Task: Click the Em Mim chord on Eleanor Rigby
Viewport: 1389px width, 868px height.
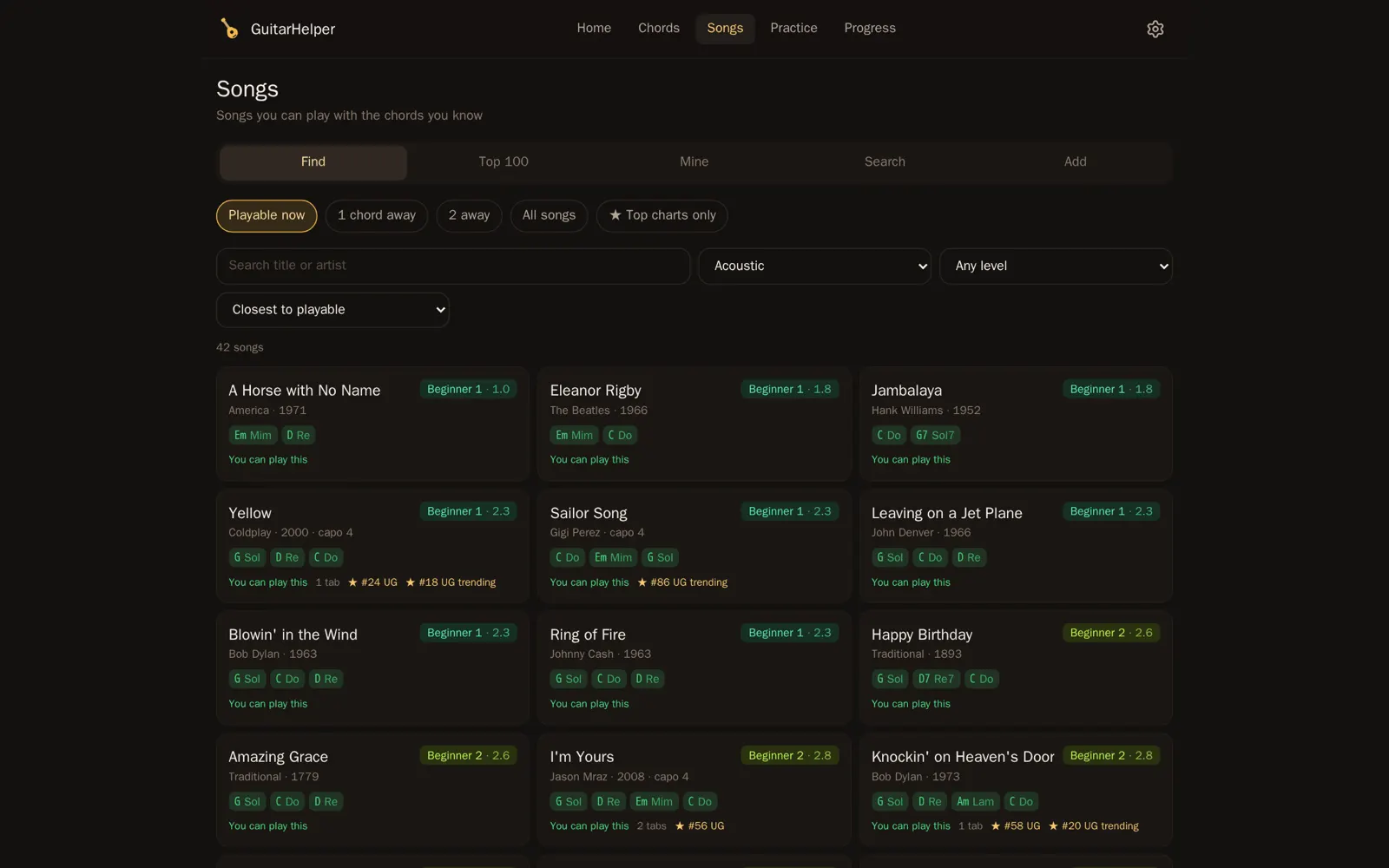Action: point(574,436)
